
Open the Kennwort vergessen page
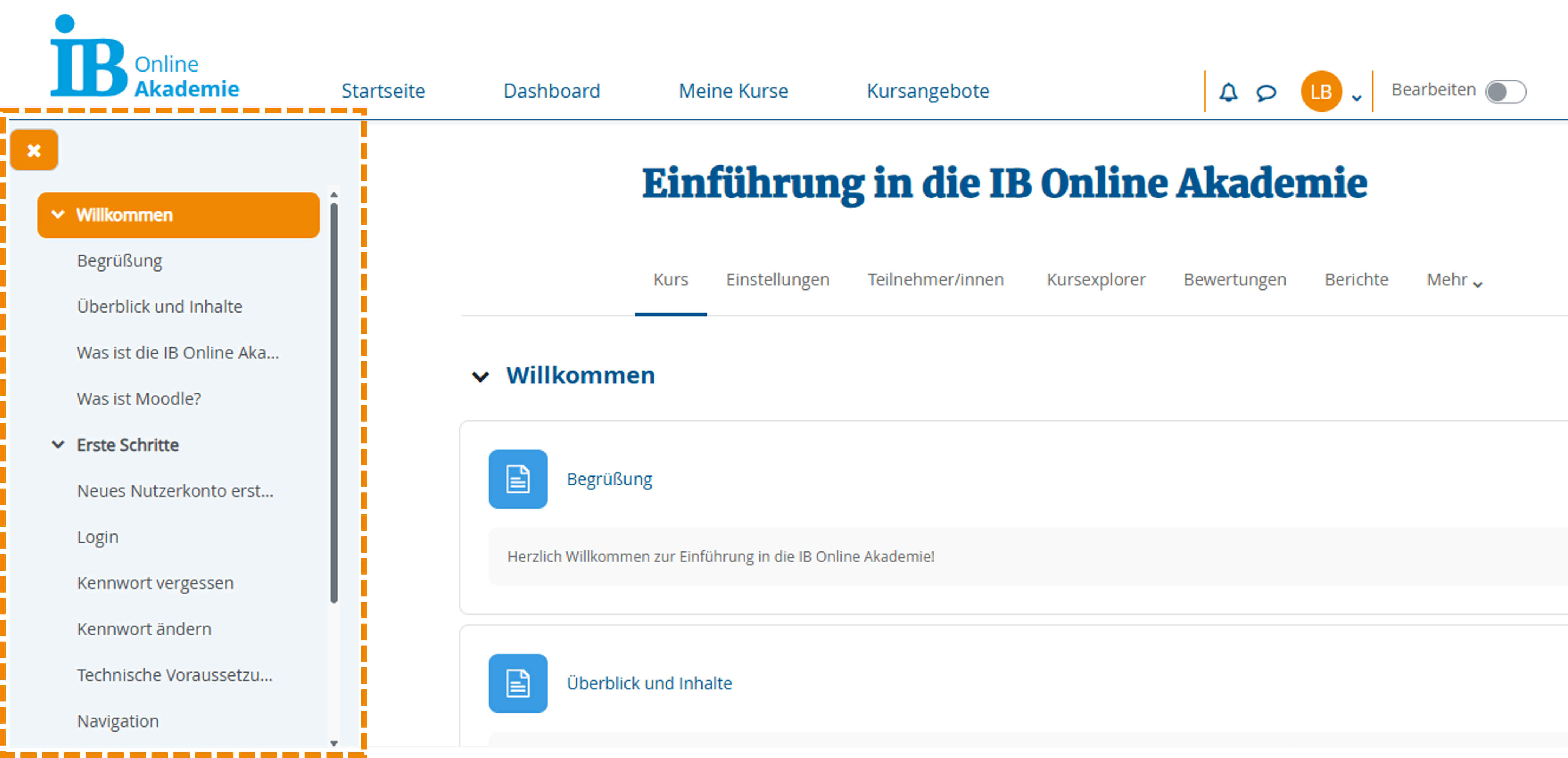(154, 583)
